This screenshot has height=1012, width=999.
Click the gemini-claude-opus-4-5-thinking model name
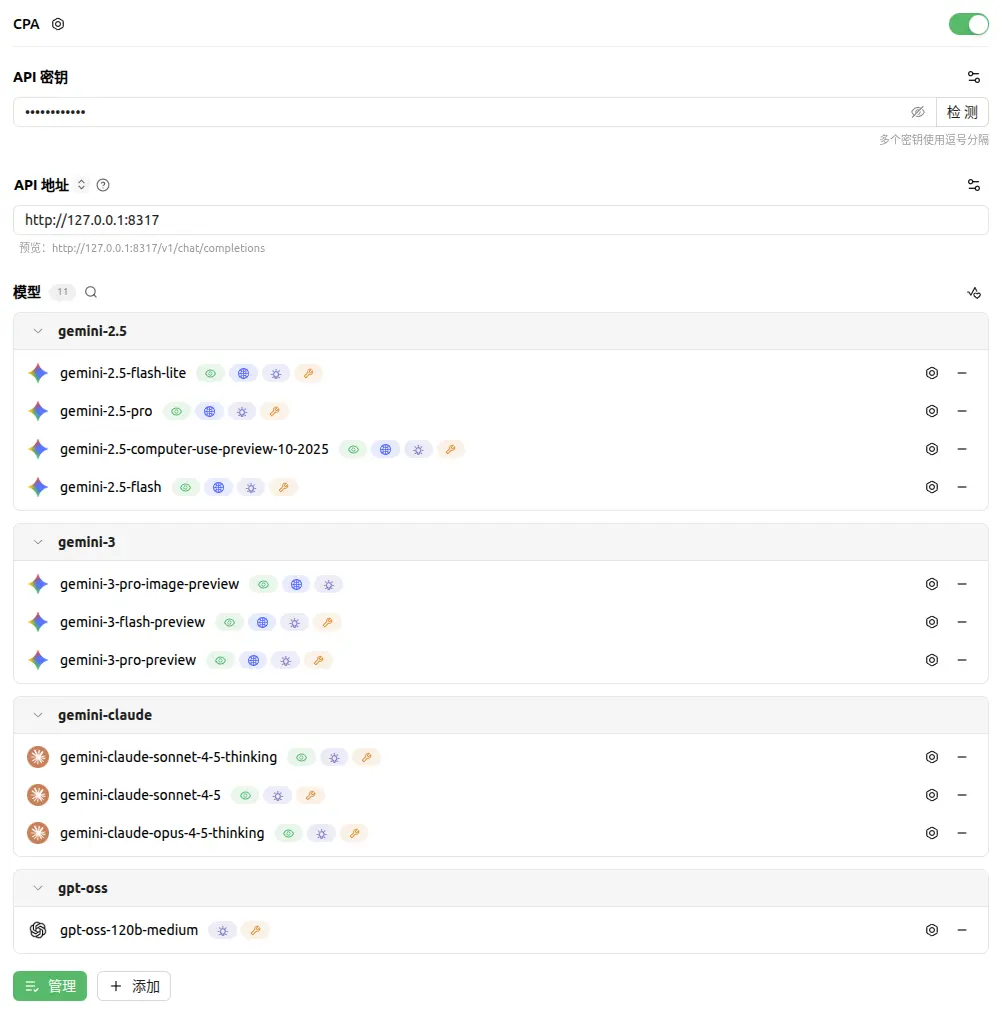coord(162,833)
